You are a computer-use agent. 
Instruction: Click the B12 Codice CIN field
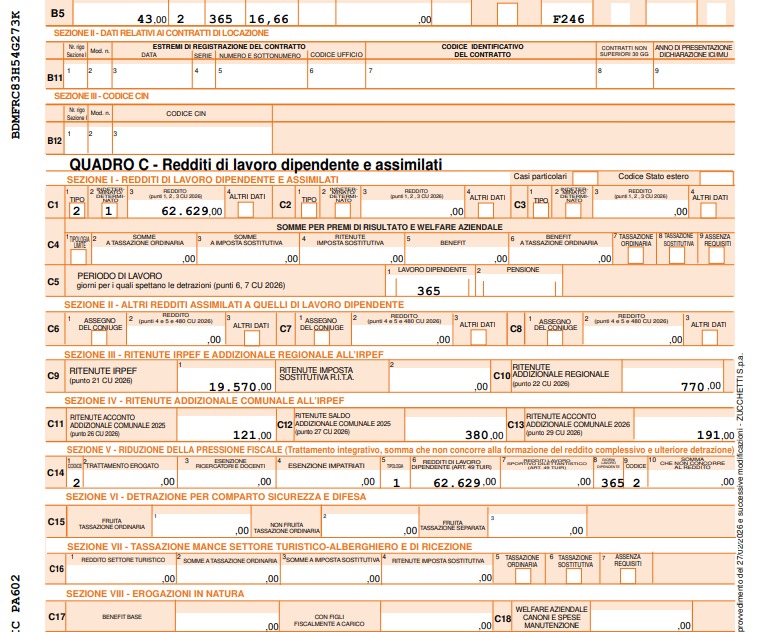click(x=192, y=141)
